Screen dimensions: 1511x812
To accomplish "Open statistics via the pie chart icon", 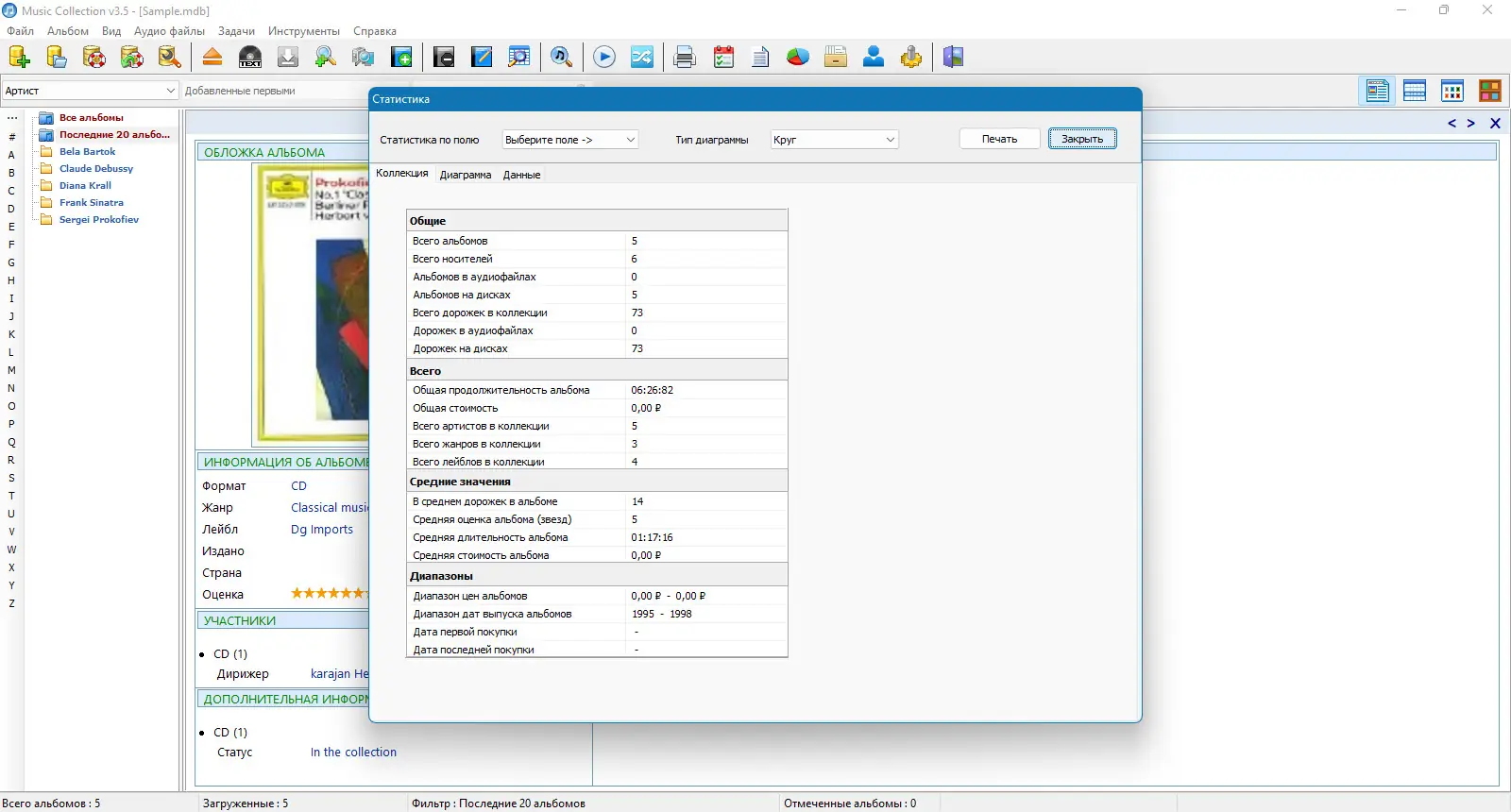I will [x=798, y=58].
